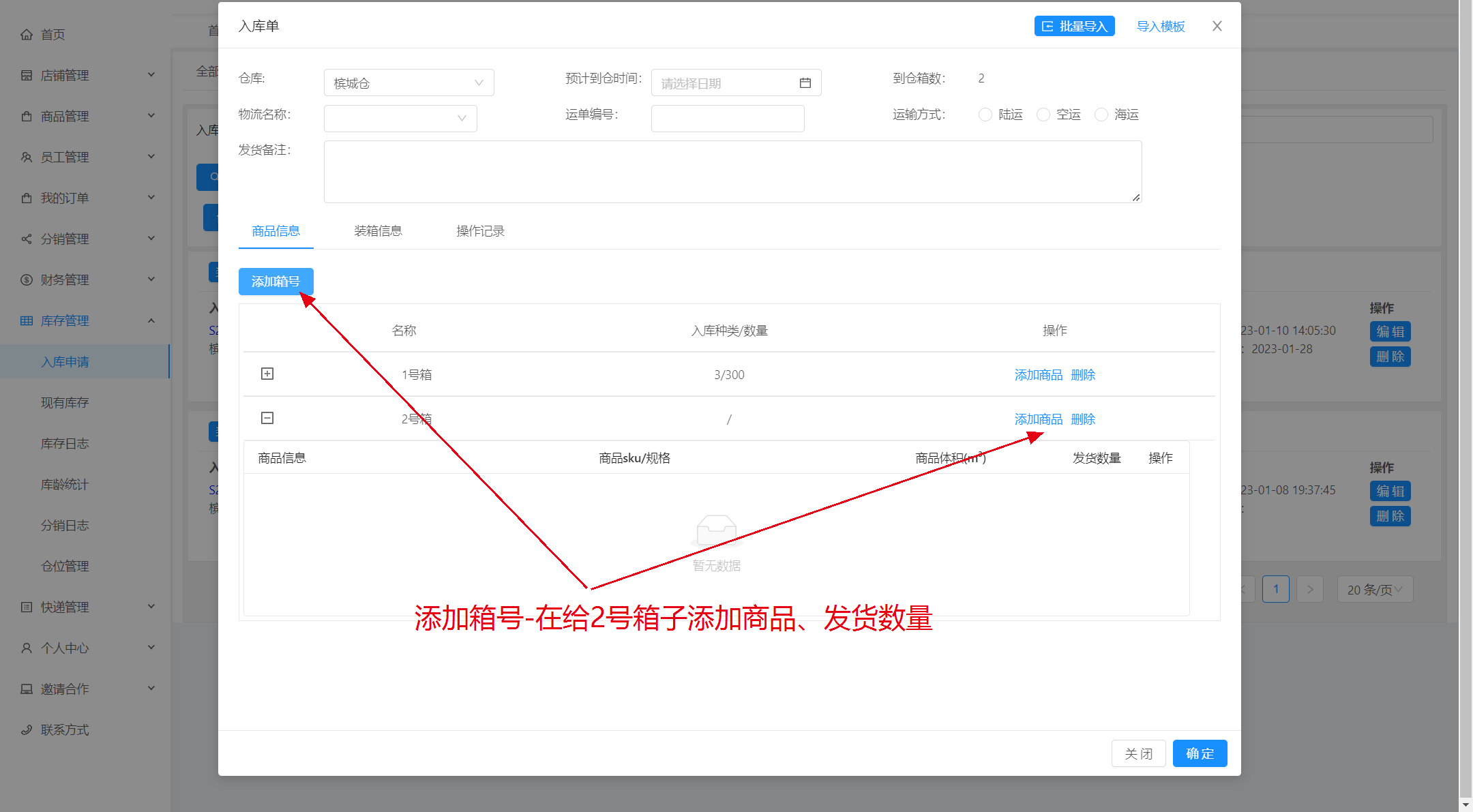Viewport: 1473px width, 812px height.
Task: Expand the 1号箱 row with the plus icon
Action: click(267, 374)
